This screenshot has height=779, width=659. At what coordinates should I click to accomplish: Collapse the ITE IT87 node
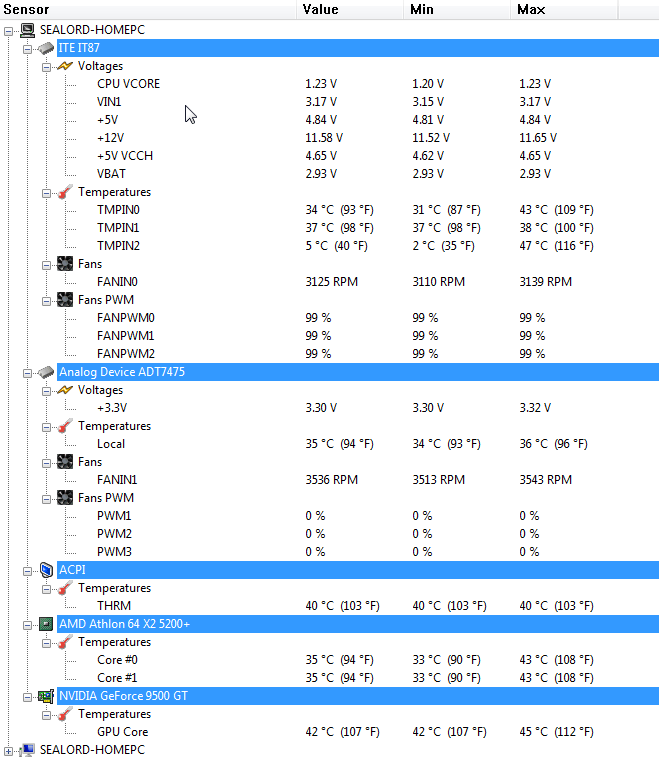click(27, 49)
